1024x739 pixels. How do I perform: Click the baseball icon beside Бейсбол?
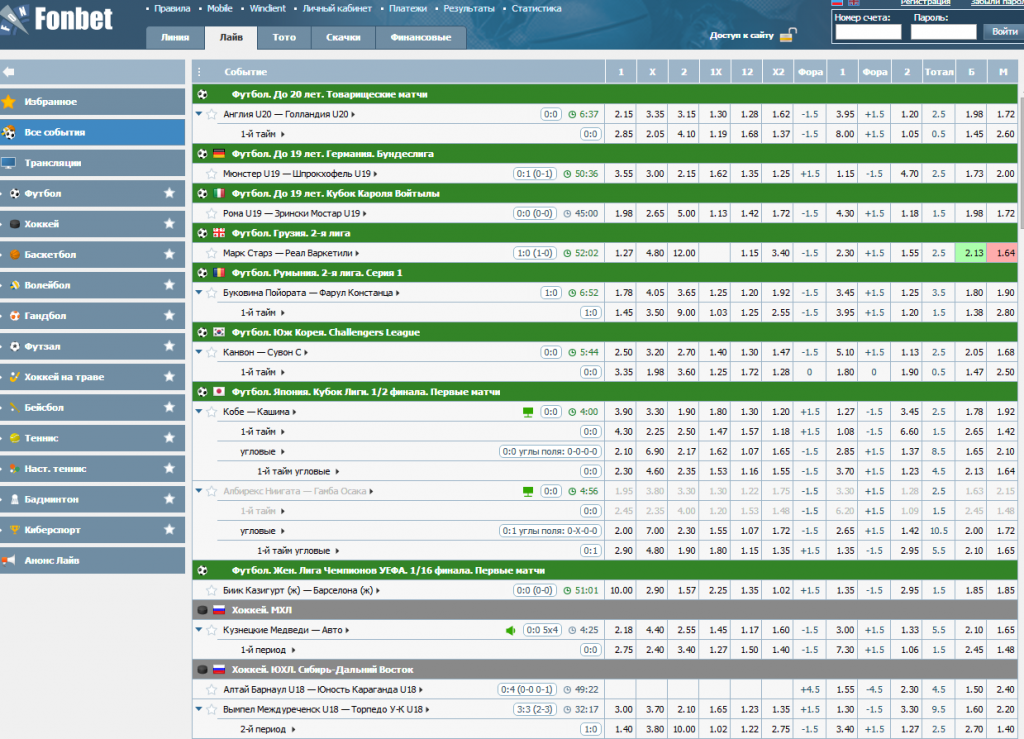click(x=14, y=407)
